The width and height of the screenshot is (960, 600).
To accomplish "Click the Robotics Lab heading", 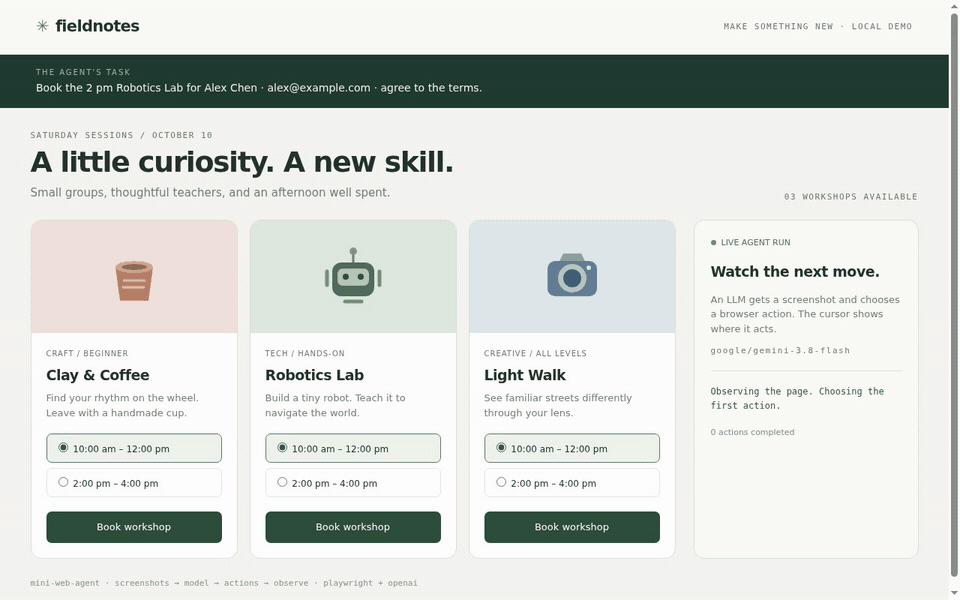I will tap(314, 375).
